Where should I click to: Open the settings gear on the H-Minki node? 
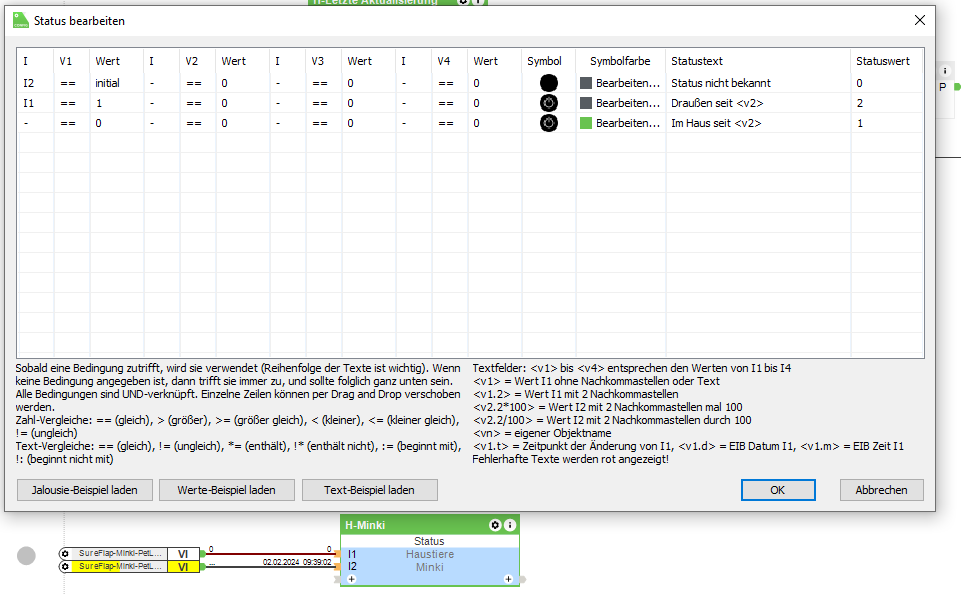tap(494, 525)
